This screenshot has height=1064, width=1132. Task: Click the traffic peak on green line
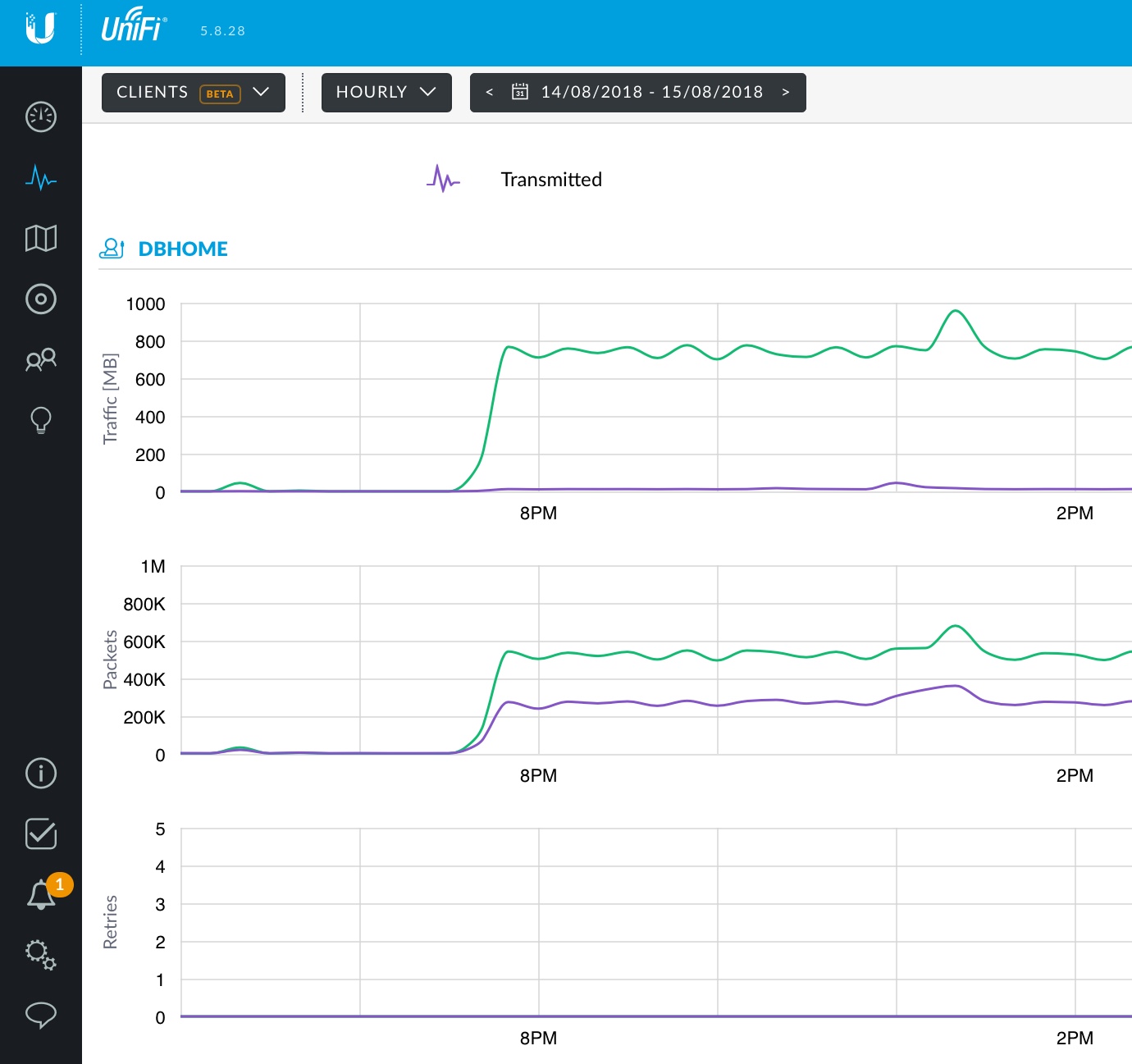pos(955,311)
